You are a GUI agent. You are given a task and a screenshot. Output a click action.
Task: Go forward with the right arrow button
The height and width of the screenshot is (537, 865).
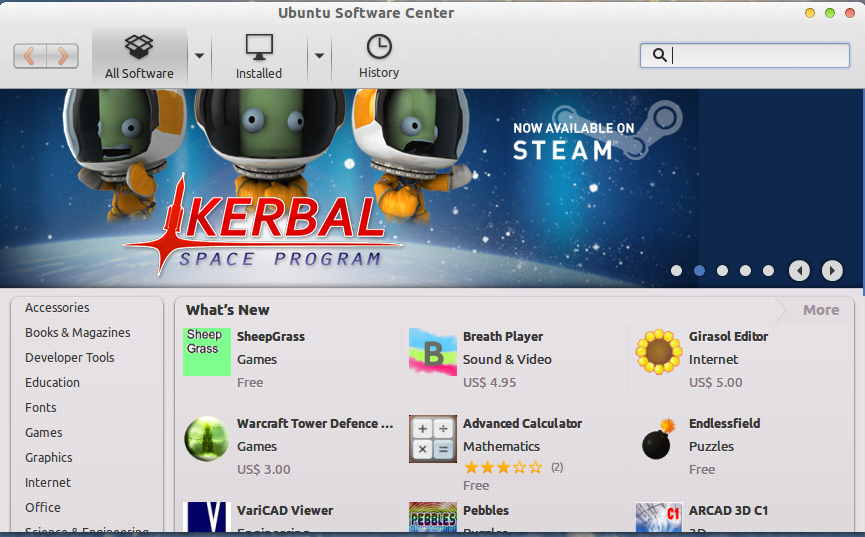[62, 56]
